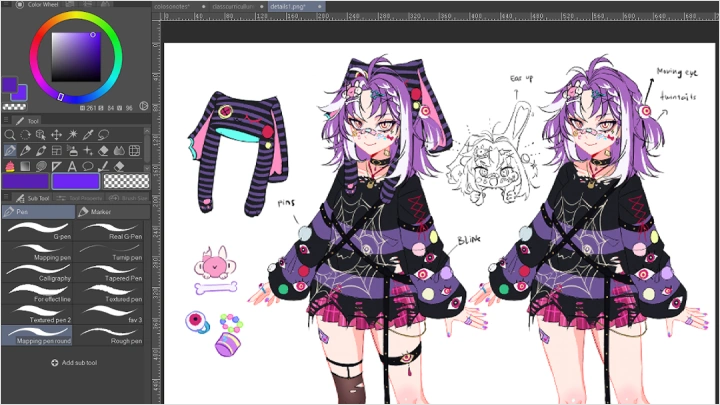Open the Tool palette menu
The height and width of the screenshot is (405, 720).
(7, 121)
